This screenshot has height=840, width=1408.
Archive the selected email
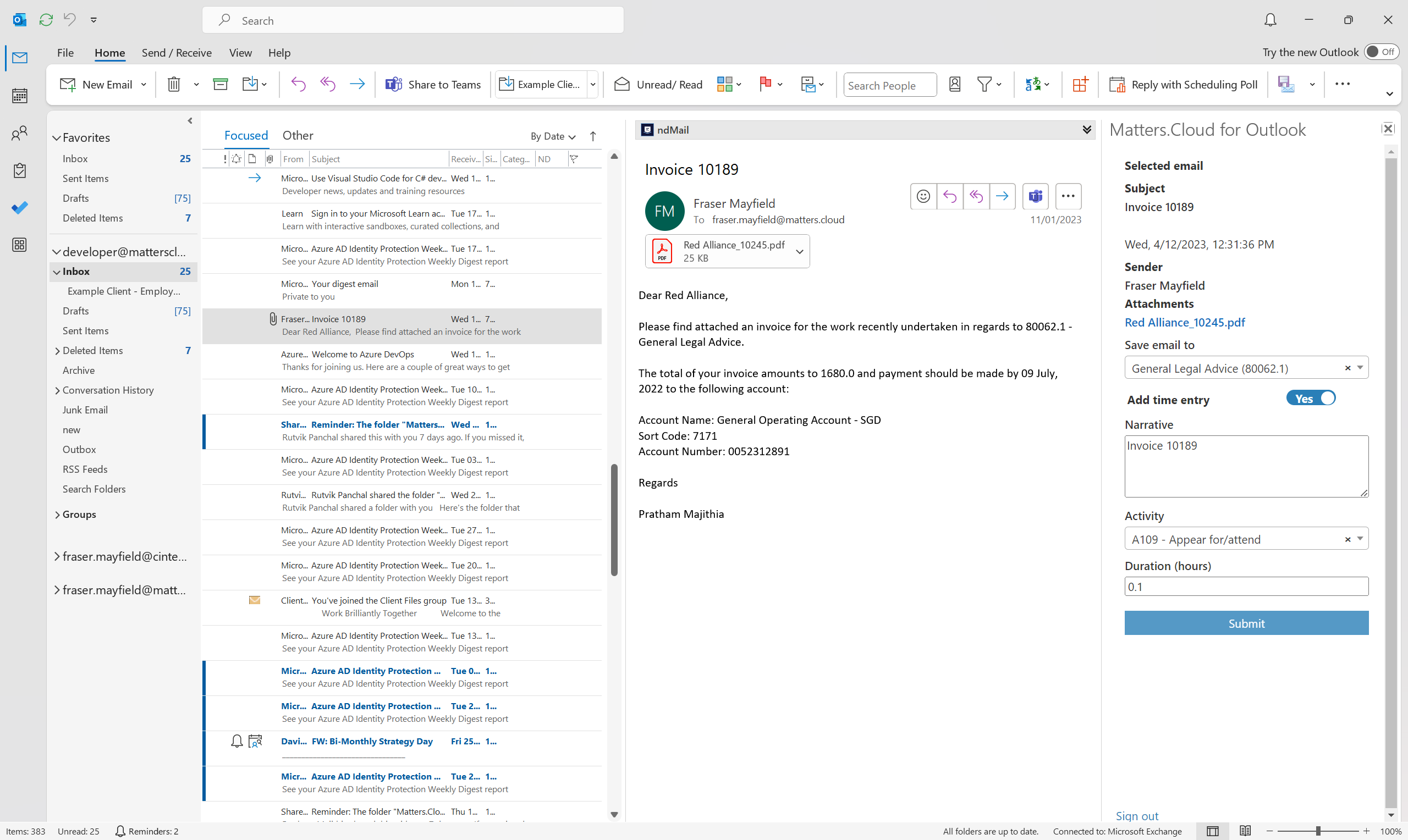(220, 84)
